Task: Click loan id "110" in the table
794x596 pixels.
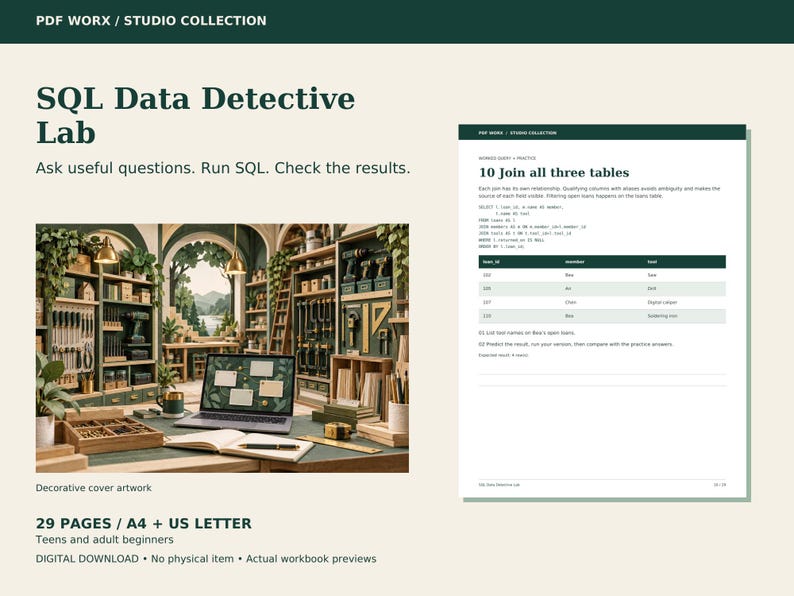Action: pos(487,316)
